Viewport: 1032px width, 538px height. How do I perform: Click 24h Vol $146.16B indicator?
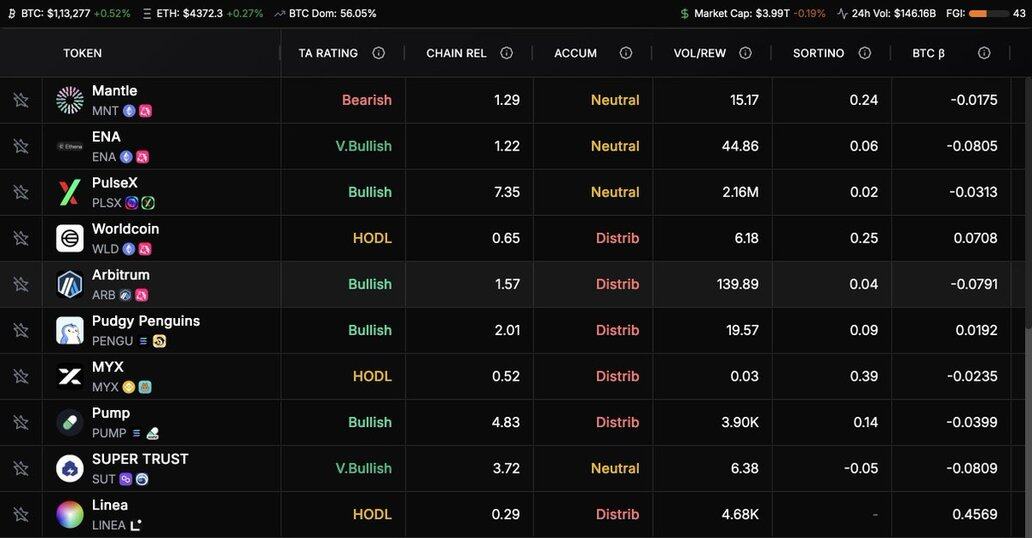(886, 13)
